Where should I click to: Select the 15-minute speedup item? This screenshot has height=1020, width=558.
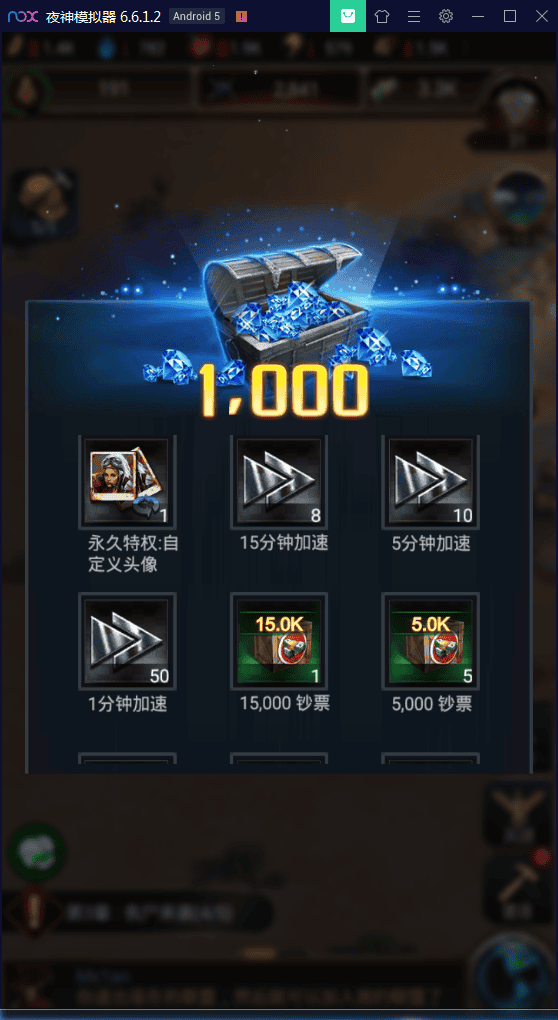(279, 481)
